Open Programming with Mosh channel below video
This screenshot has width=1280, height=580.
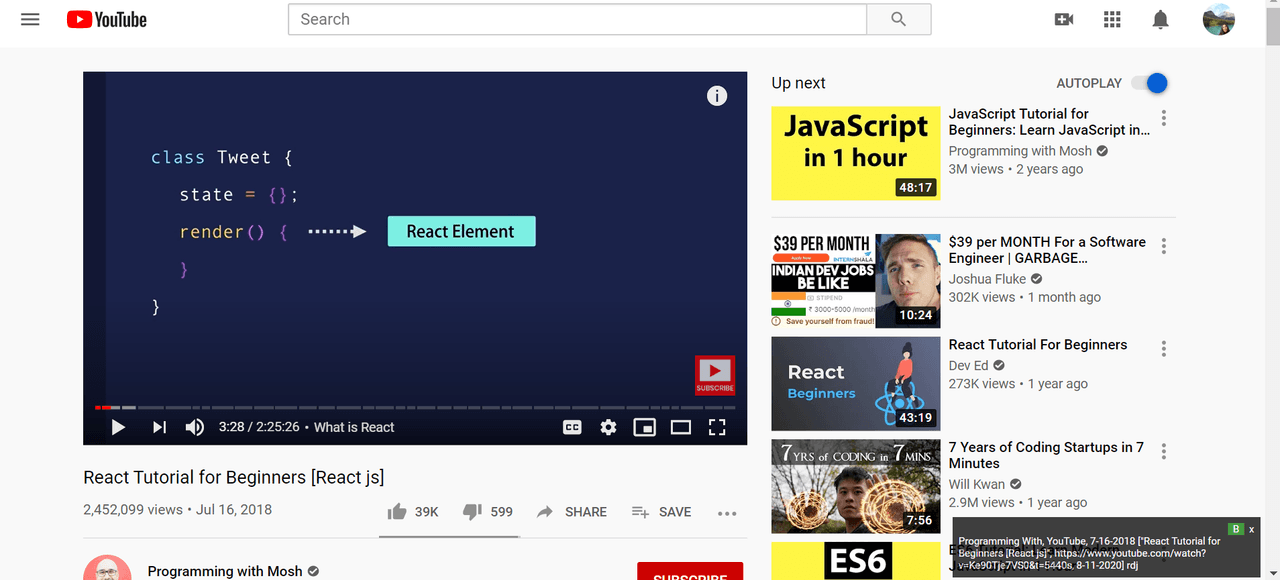point(225,571)
